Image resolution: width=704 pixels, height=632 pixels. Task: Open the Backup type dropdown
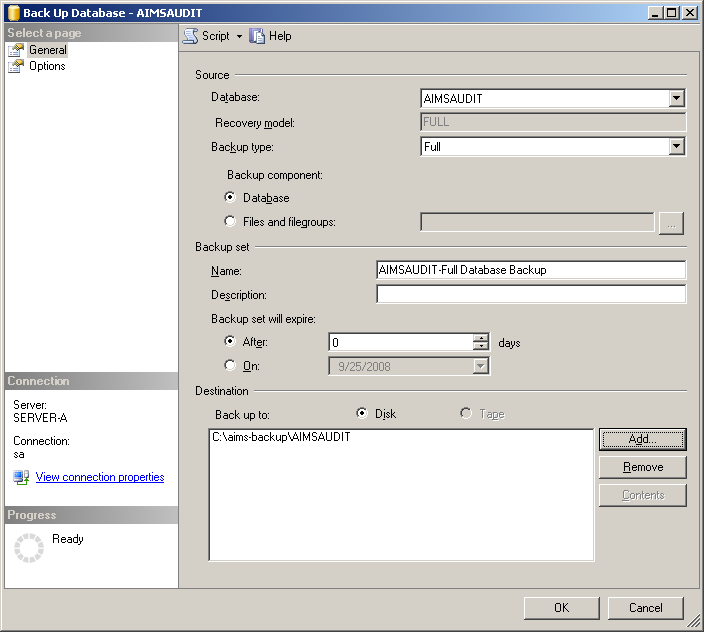[x=677, y=146]
